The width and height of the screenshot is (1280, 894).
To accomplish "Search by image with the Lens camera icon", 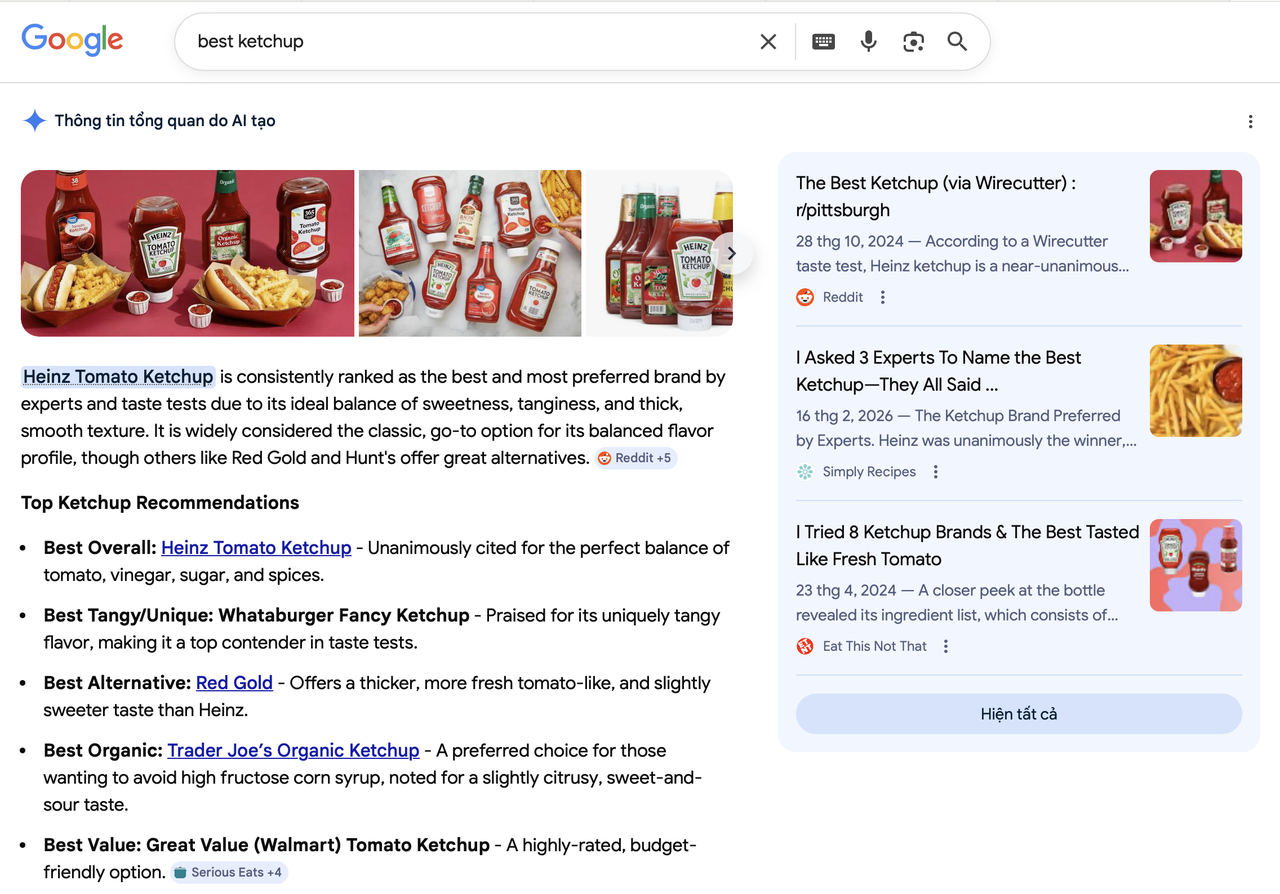I will point(913,41).
